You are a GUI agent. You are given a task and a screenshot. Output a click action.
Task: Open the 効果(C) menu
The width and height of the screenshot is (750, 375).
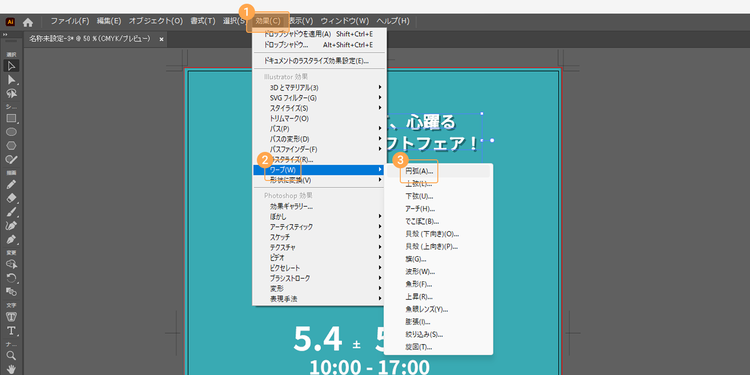coord(268,21)
